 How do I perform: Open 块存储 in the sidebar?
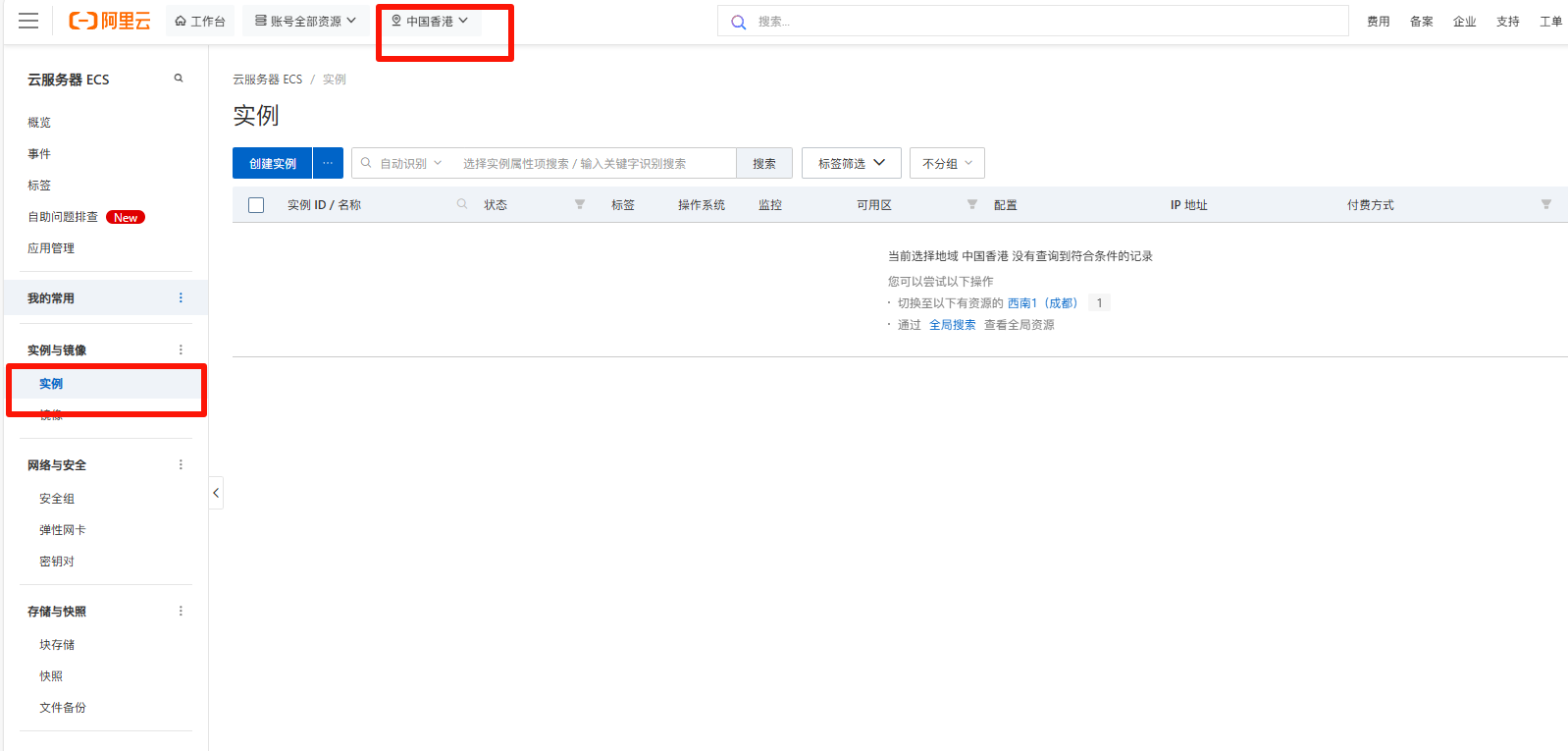[x=57, y=645]
